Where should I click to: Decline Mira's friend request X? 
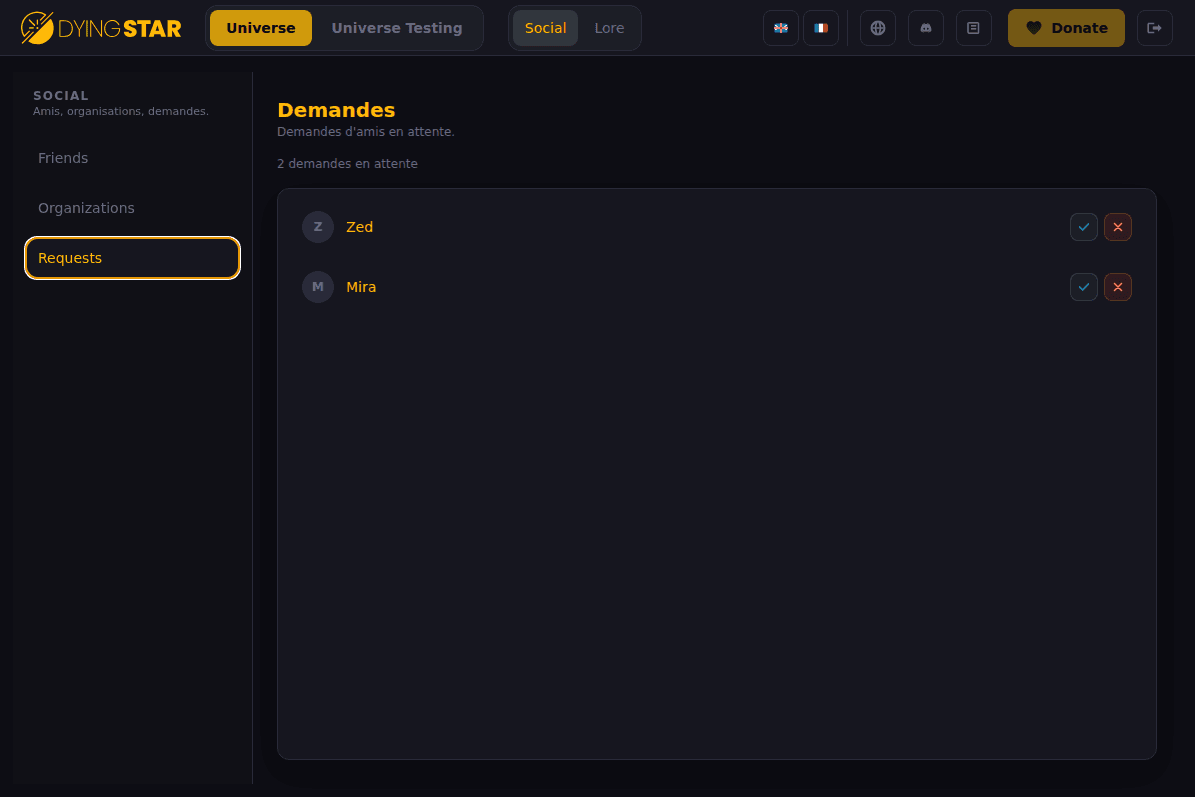(1118, 287)
